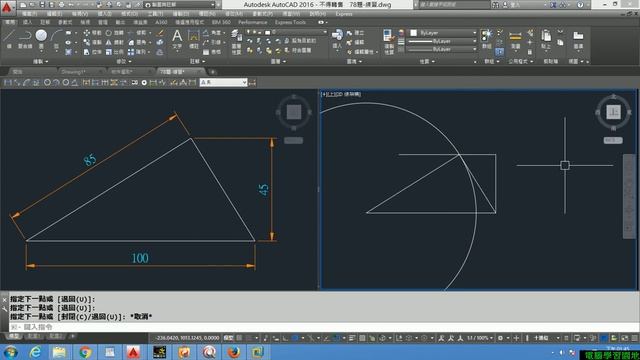The height and width of the screenshot is (360, 640).
Task: Open Firefox from the taskbar
Action: 234,351
